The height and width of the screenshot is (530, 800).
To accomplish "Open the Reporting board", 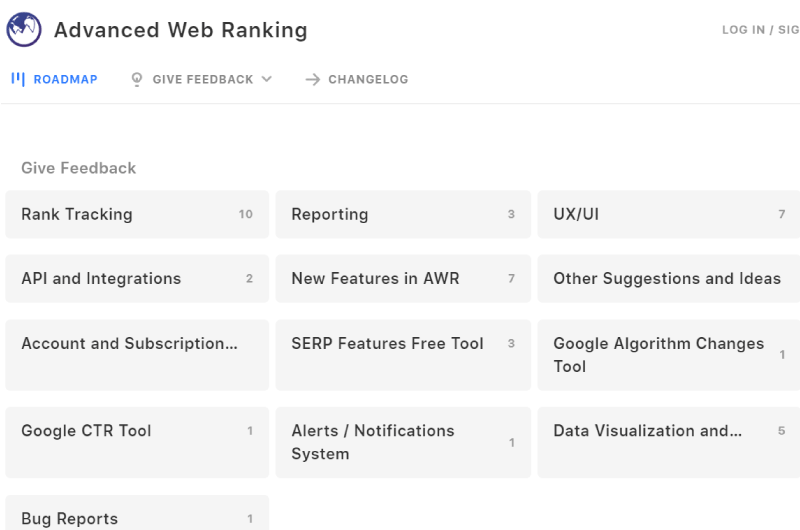I will (x=403, y=214).
